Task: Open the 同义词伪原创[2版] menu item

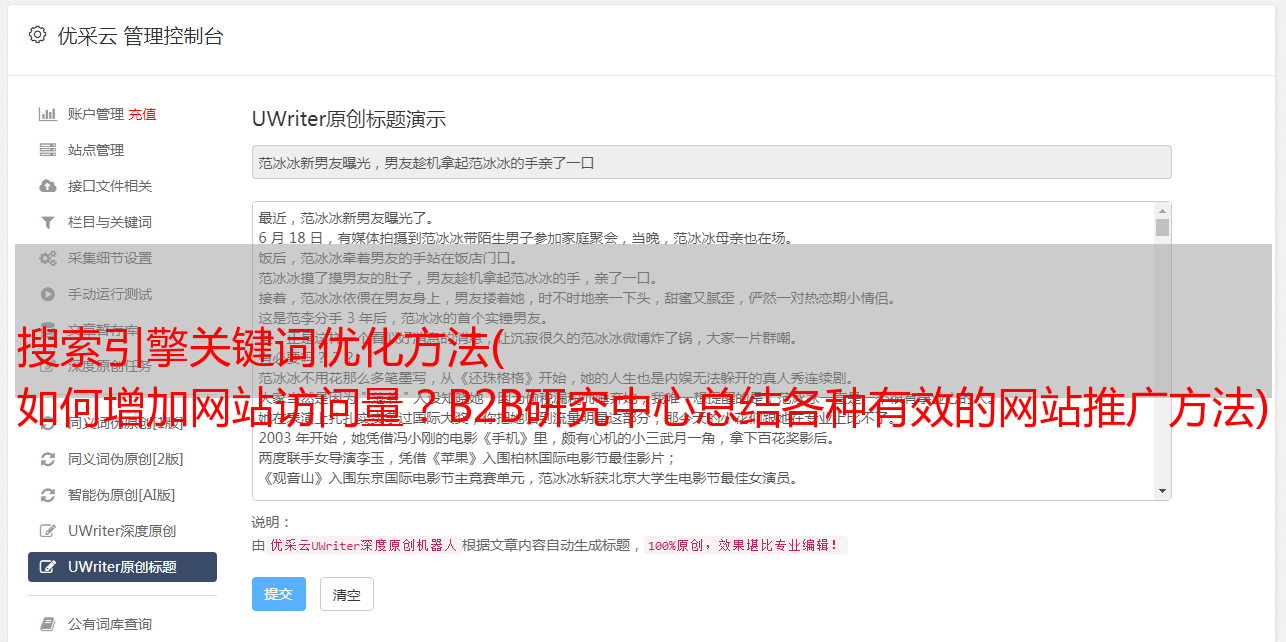Action: click(x=125, y=459)
